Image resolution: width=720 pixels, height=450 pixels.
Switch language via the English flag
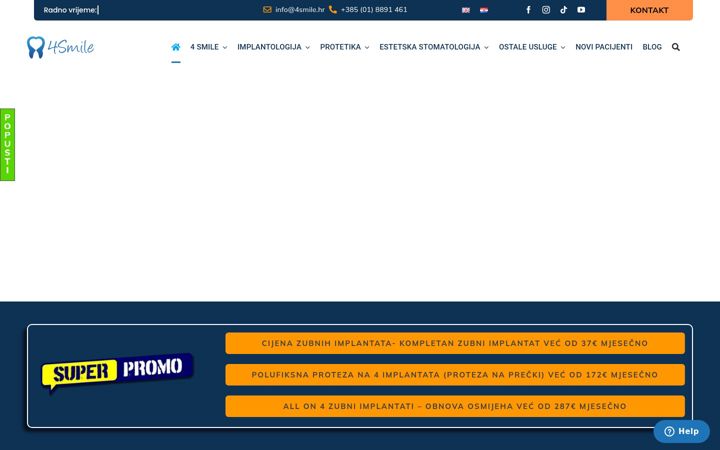click(466, 10)
